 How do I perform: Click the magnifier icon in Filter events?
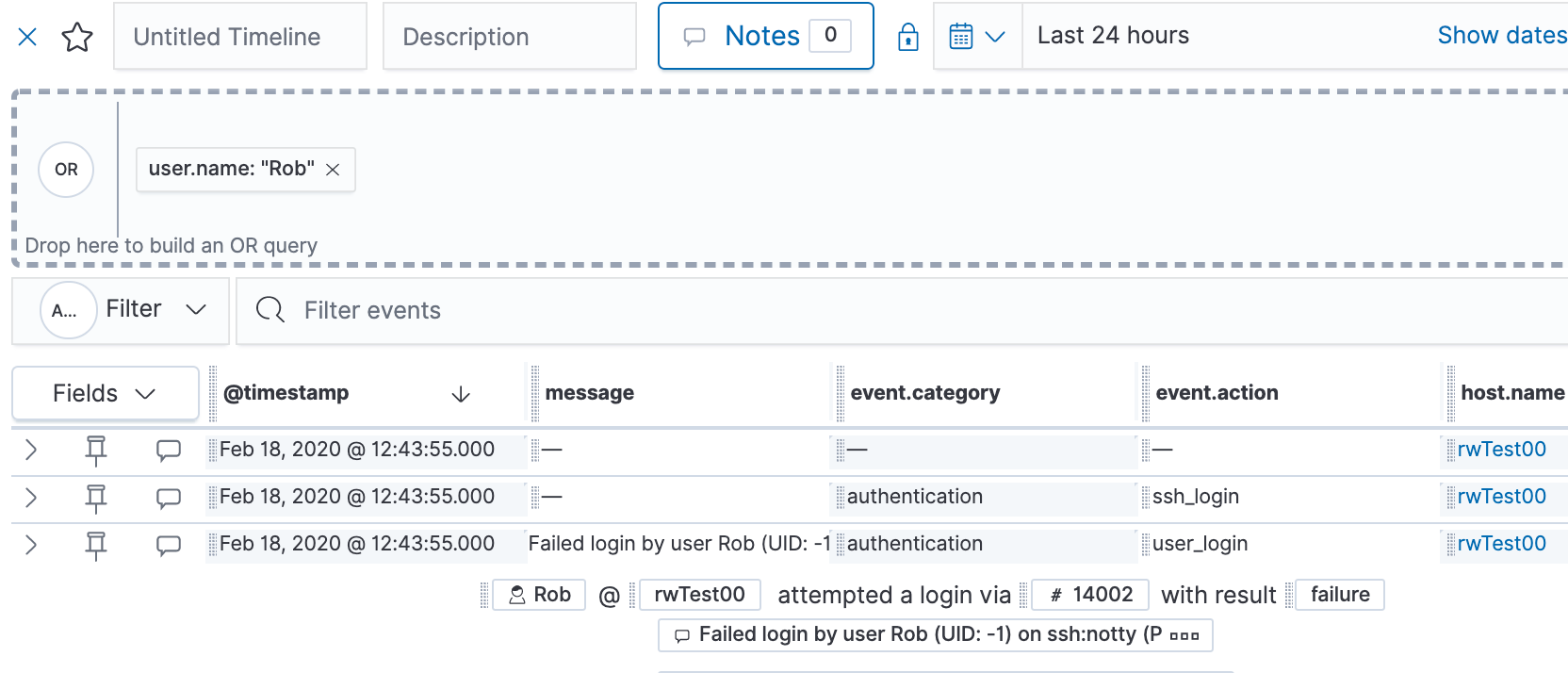(x=270, y=310)
